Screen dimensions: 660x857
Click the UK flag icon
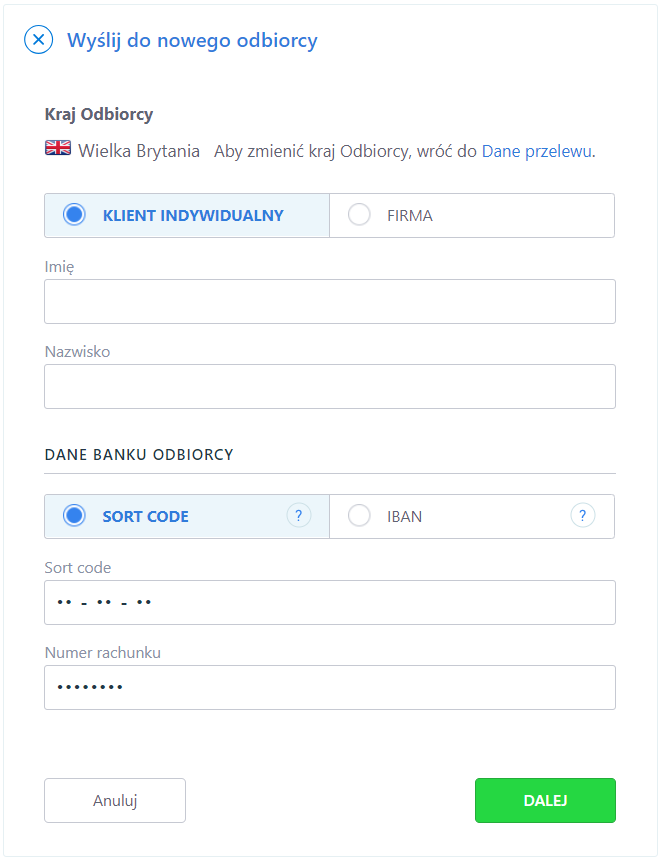tap(58, 148)
